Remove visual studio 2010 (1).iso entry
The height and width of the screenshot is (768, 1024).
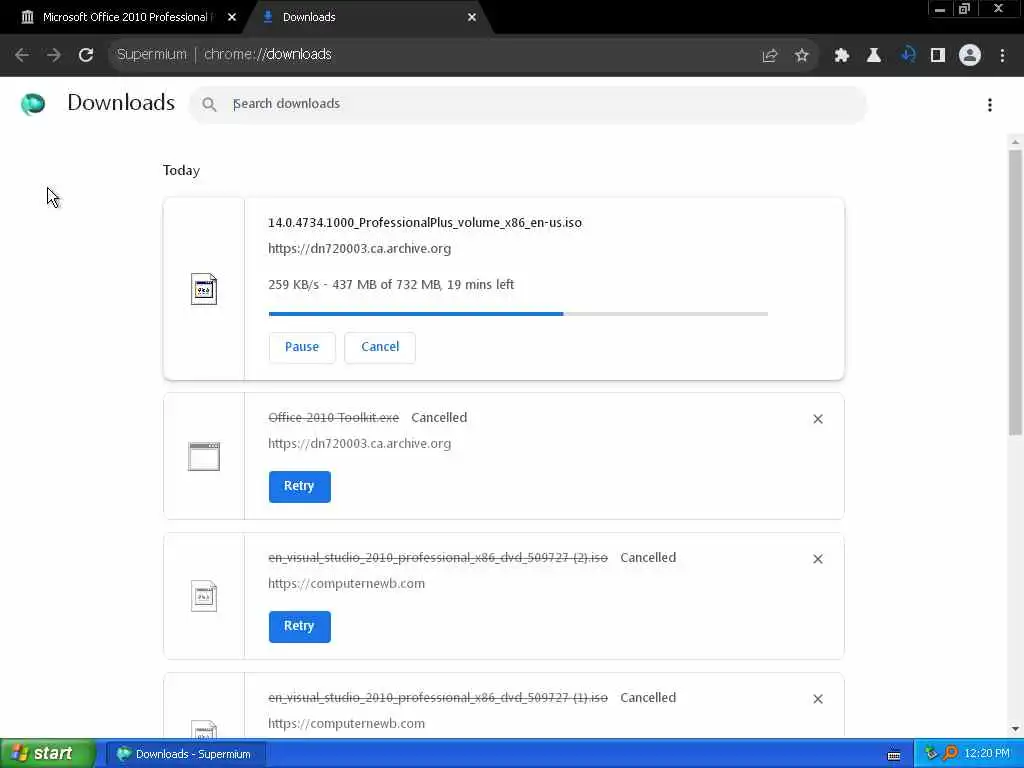pos(818,699)
